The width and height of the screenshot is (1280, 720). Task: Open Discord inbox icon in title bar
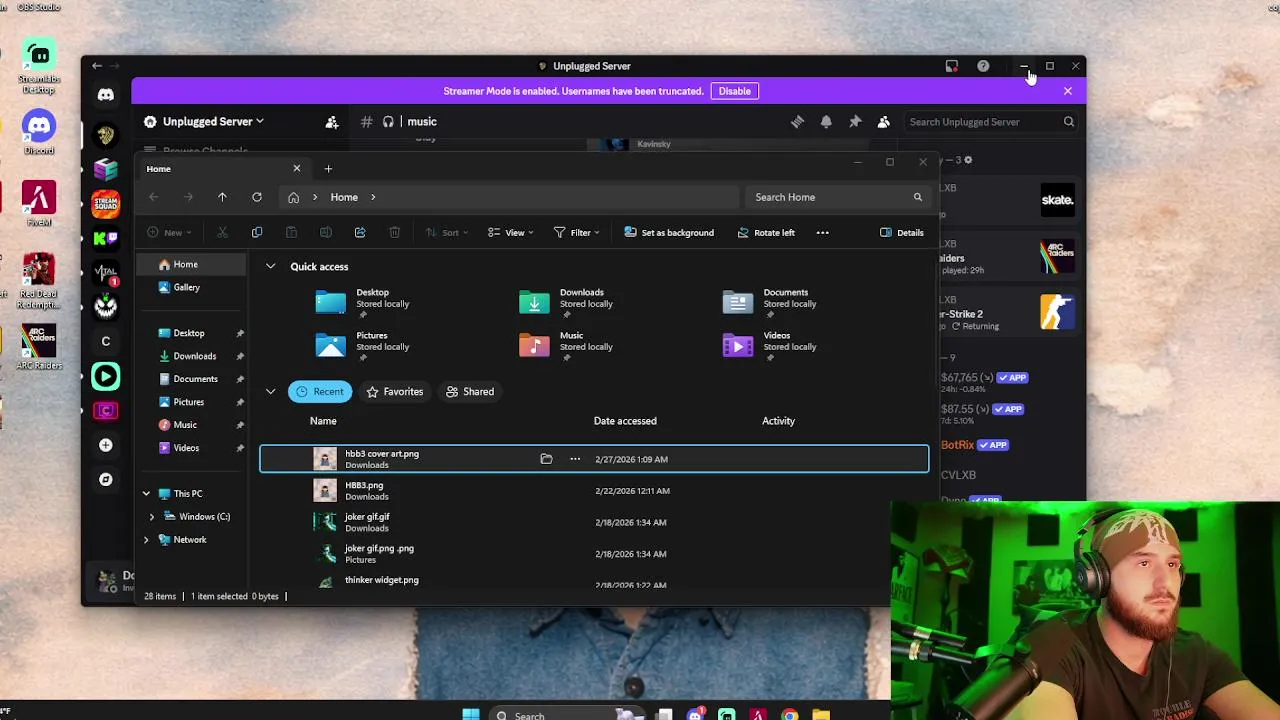(x=952, y=66)
